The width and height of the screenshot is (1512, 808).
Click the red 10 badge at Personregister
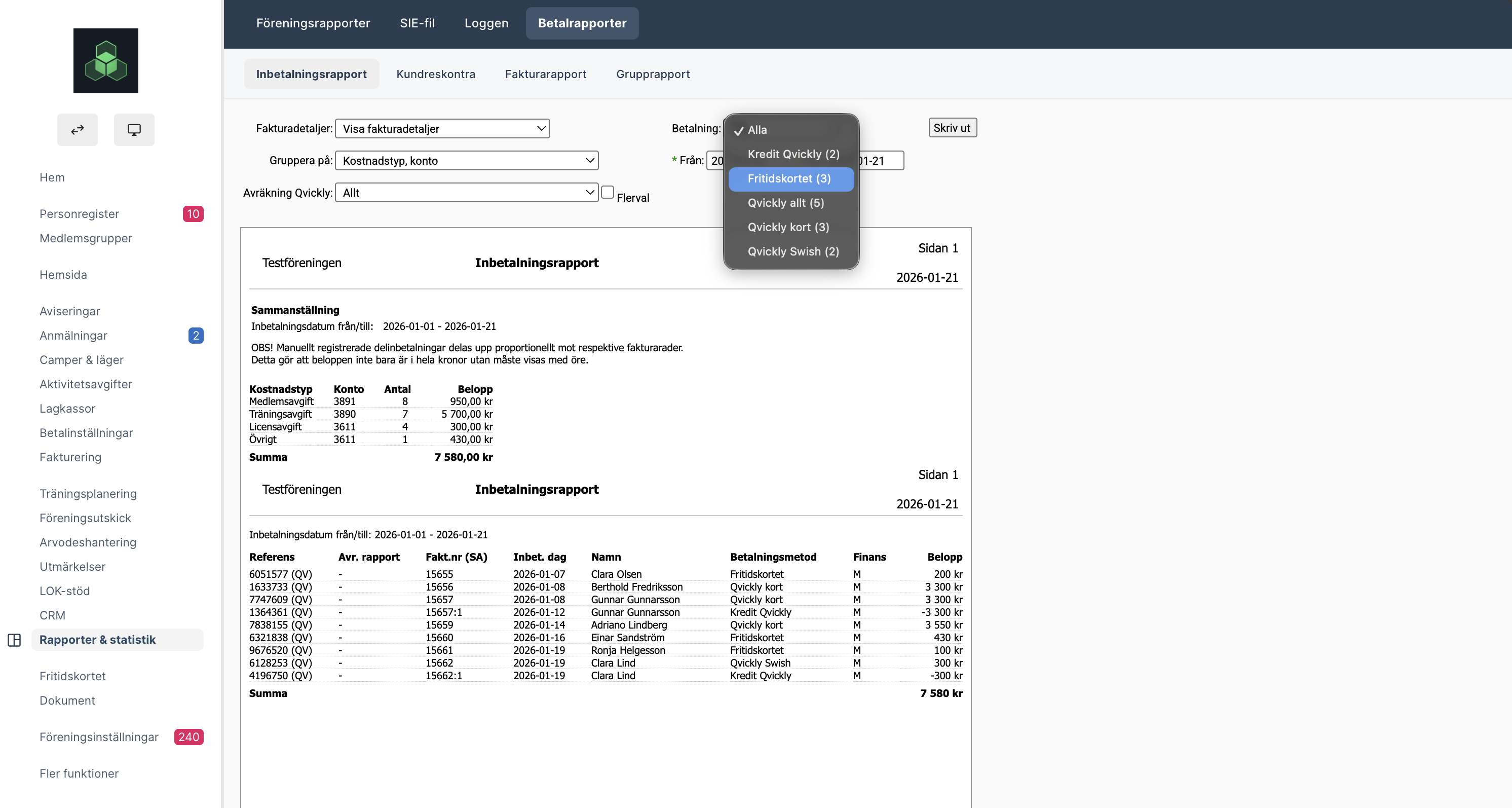click(193, 214)
